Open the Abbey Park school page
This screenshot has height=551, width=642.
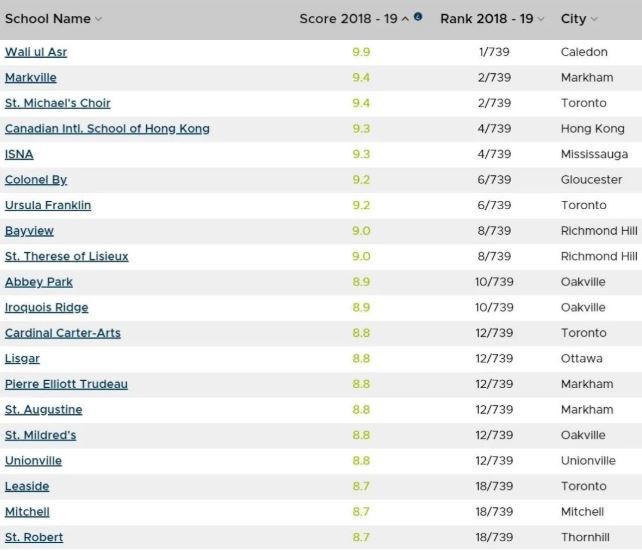point(39,282)
